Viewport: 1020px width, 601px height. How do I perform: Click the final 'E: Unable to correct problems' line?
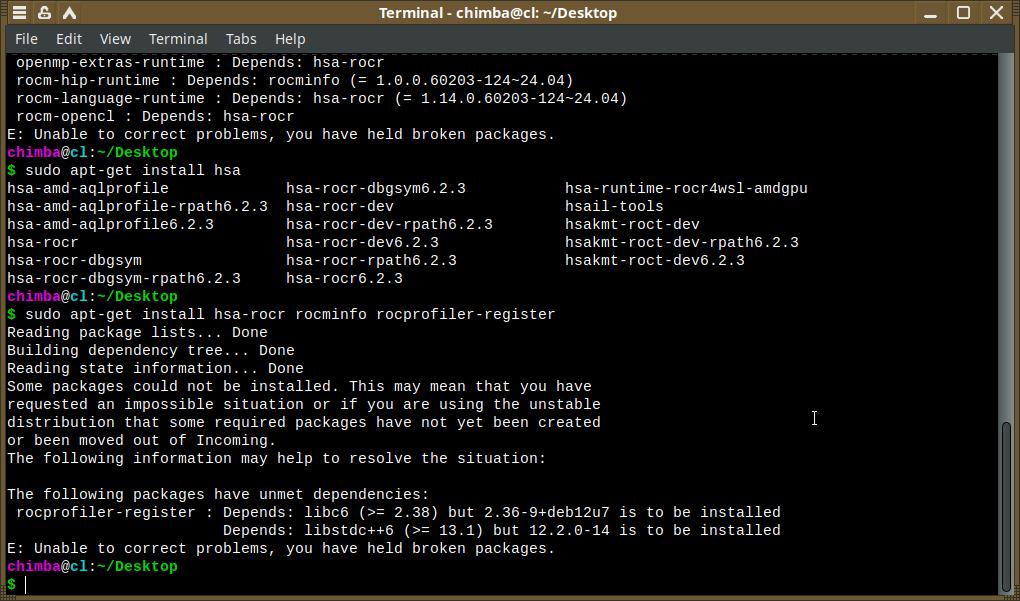pyautogui.click(x=280, y=548)
